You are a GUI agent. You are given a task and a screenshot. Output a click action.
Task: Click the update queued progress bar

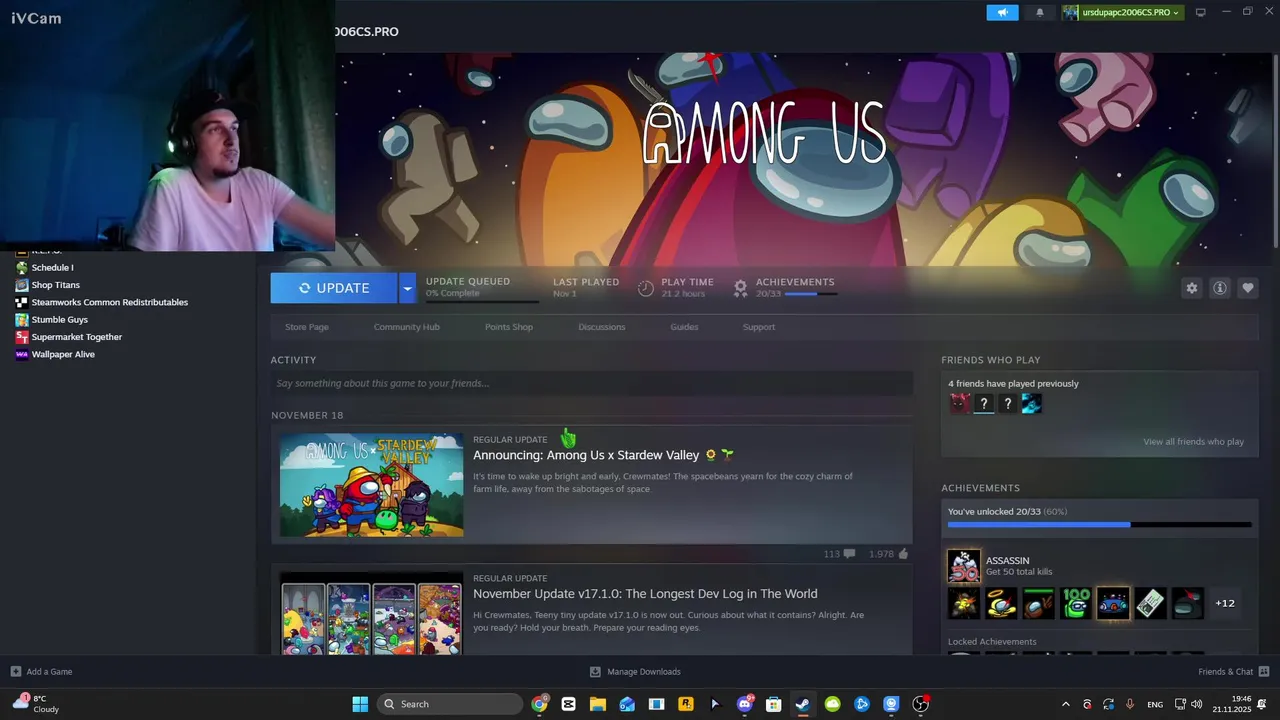click(482, 301)
